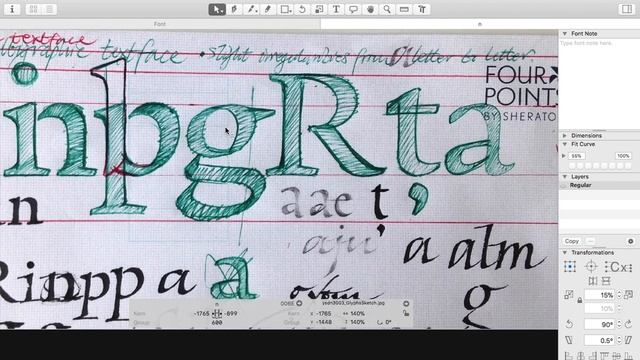
Task: Switch to the second edit tab
Action: click(480, 24)
